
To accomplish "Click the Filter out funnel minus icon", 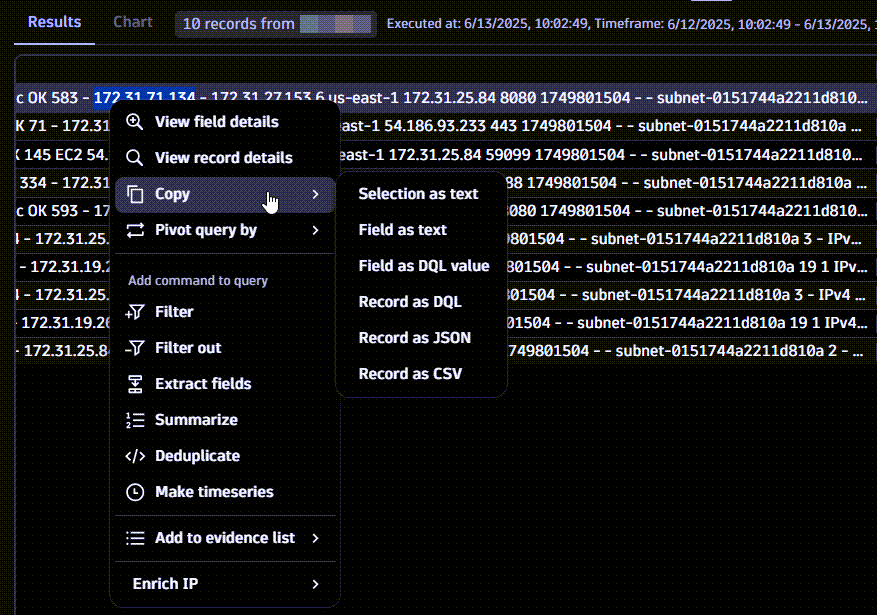I will [x=135, y=348].
